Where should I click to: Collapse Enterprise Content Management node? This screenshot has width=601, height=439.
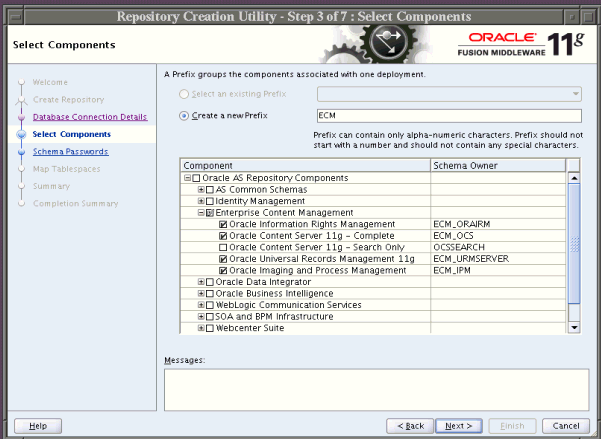click(201, 212)
